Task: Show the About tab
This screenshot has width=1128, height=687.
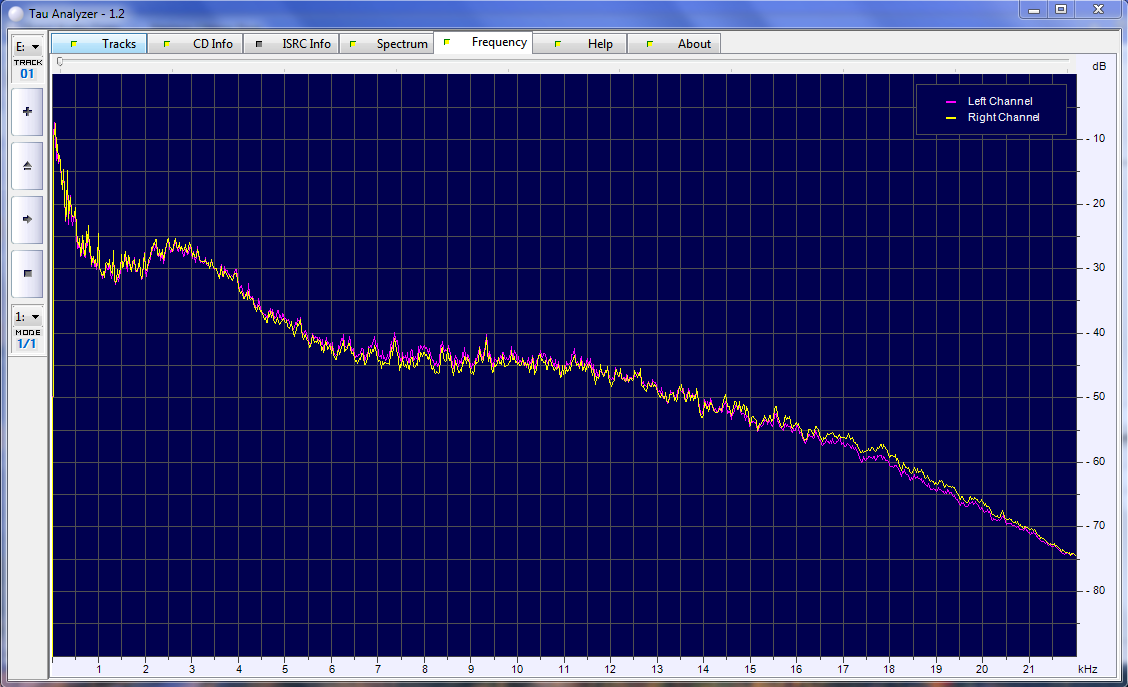Action: 680,44
